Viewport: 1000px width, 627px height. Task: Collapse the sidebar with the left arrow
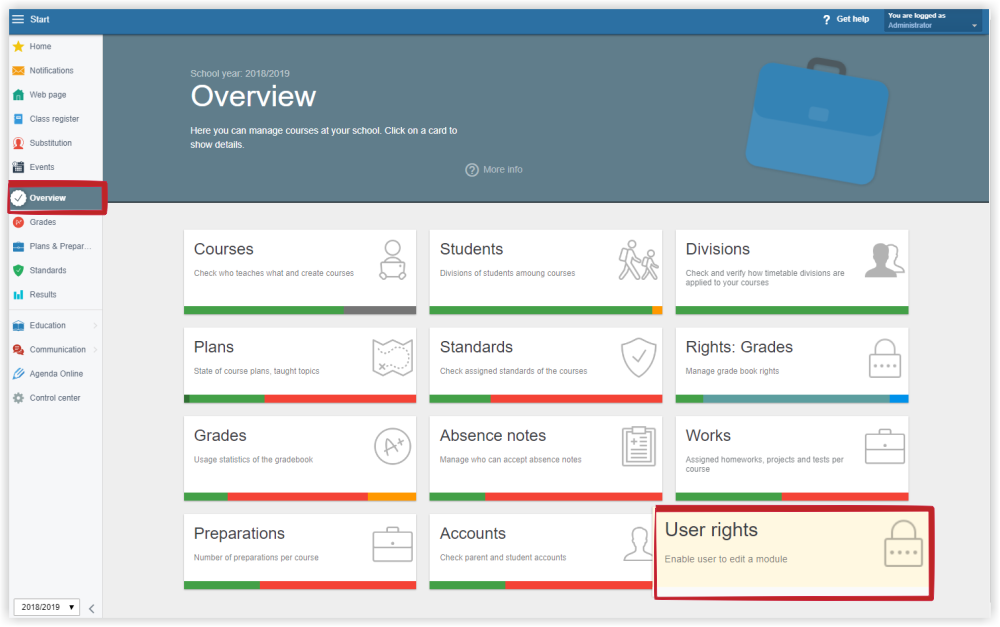[x=91, y=608]
